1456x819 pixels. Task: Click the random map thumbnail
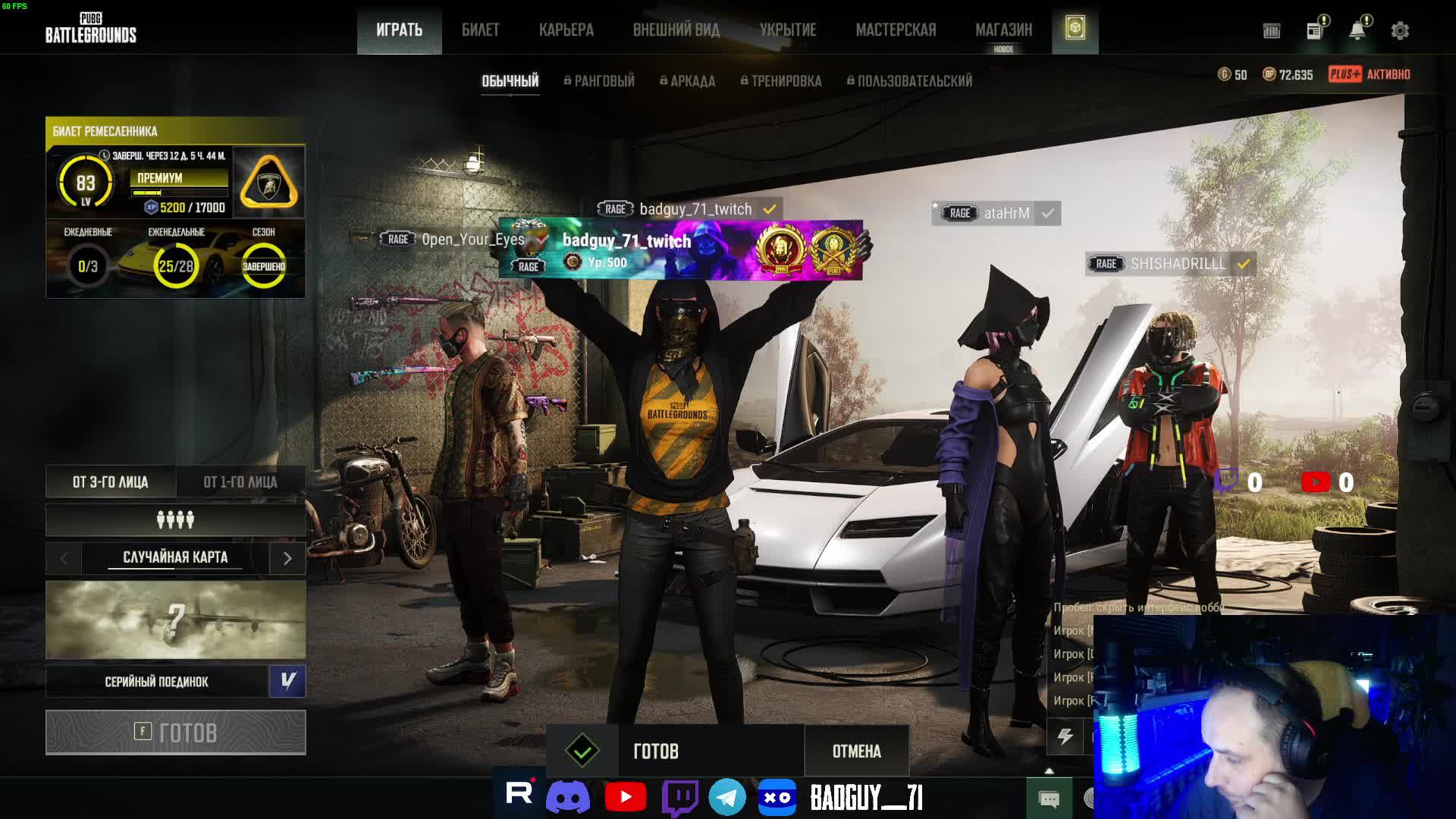coord(175,620)
